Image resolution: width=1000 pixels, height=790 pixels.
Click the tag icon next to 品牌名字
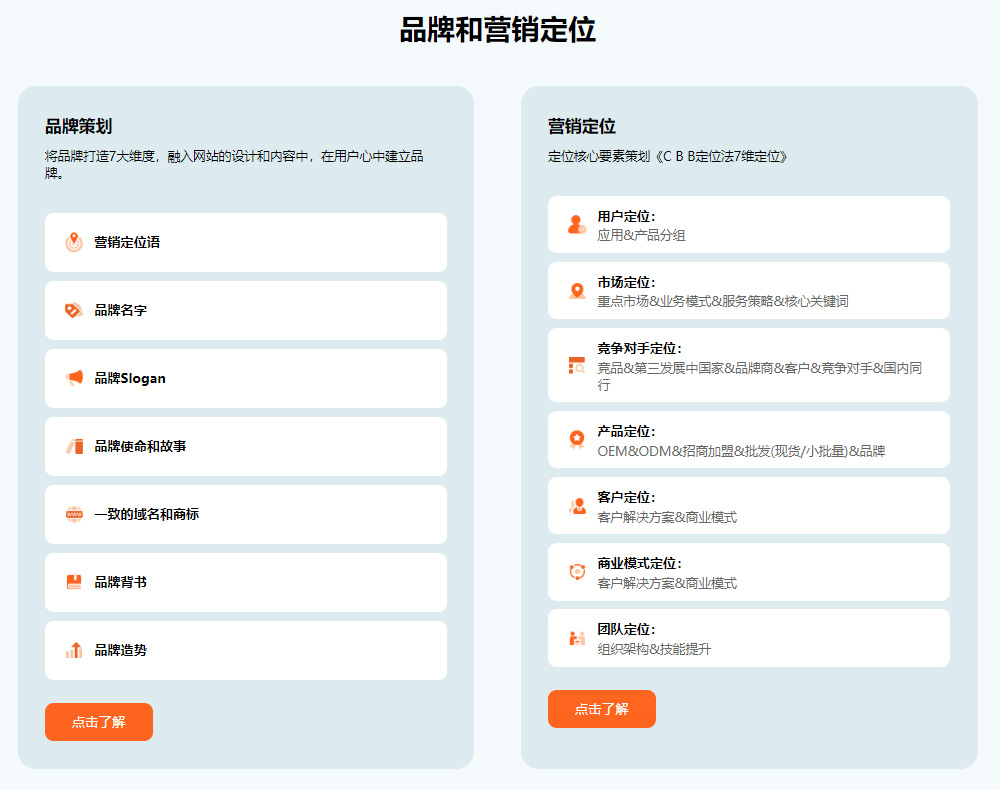pos(74,310)
